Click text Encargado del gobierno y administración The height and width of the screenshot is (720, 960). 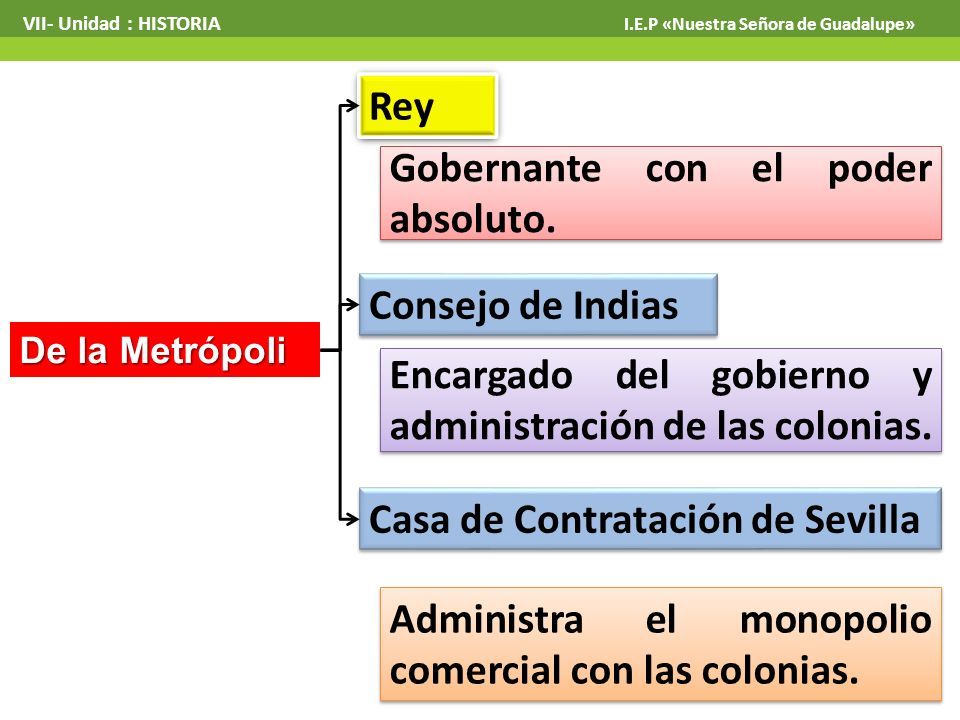pos(661,400)
